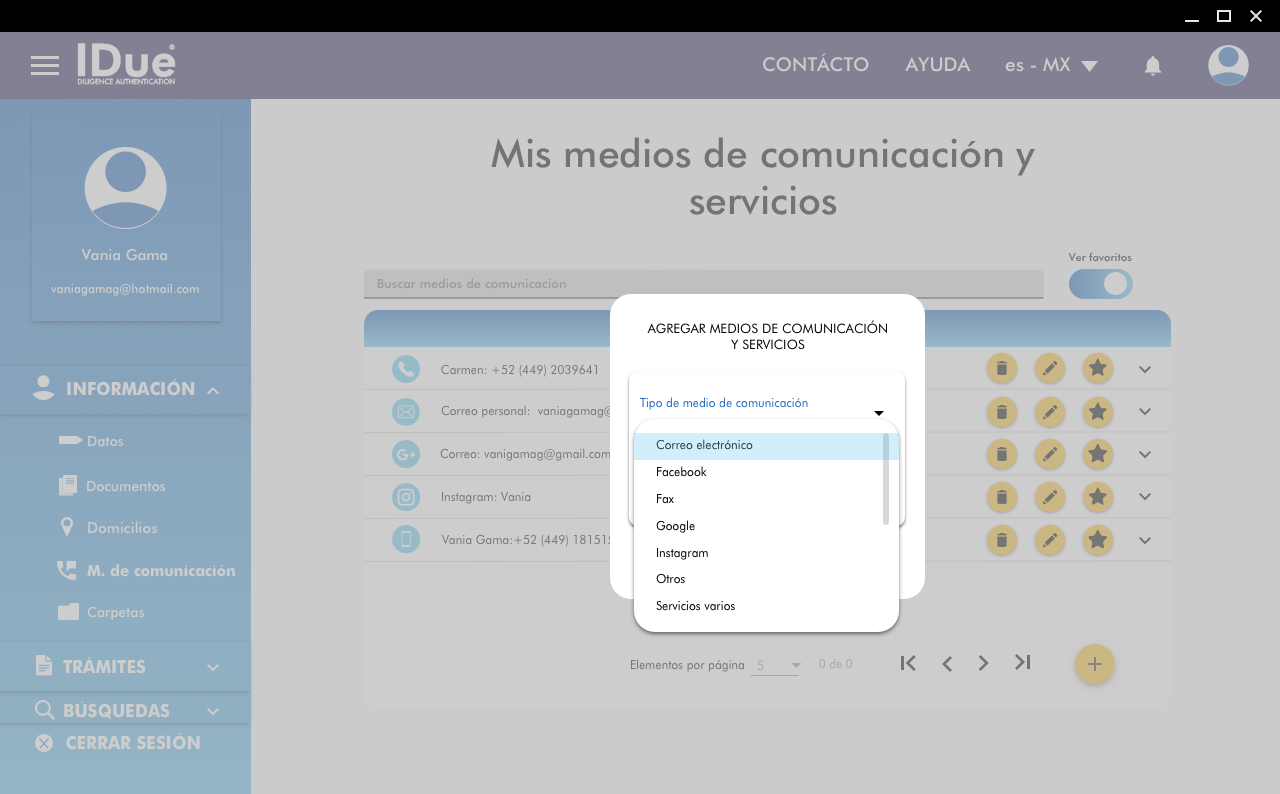1280x794 pixels.
Task: Open the user avatar in header
Action: pyautogui.click(x=1227, y=66)
